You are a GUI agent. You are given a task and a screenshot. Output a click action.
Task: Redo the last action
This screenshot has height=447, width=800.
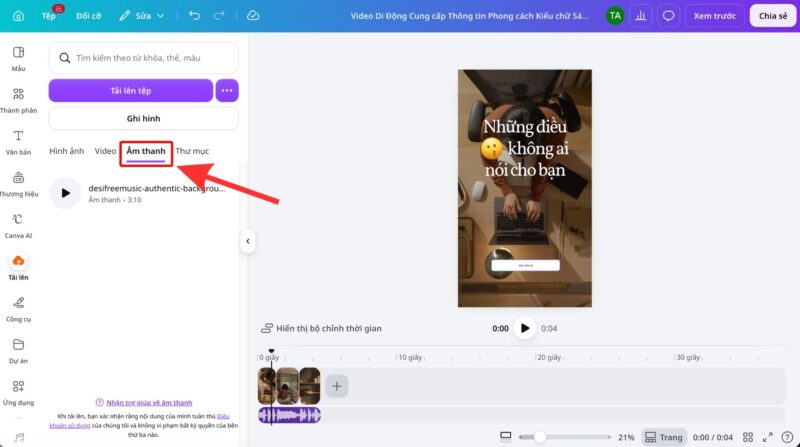(219, 16)
